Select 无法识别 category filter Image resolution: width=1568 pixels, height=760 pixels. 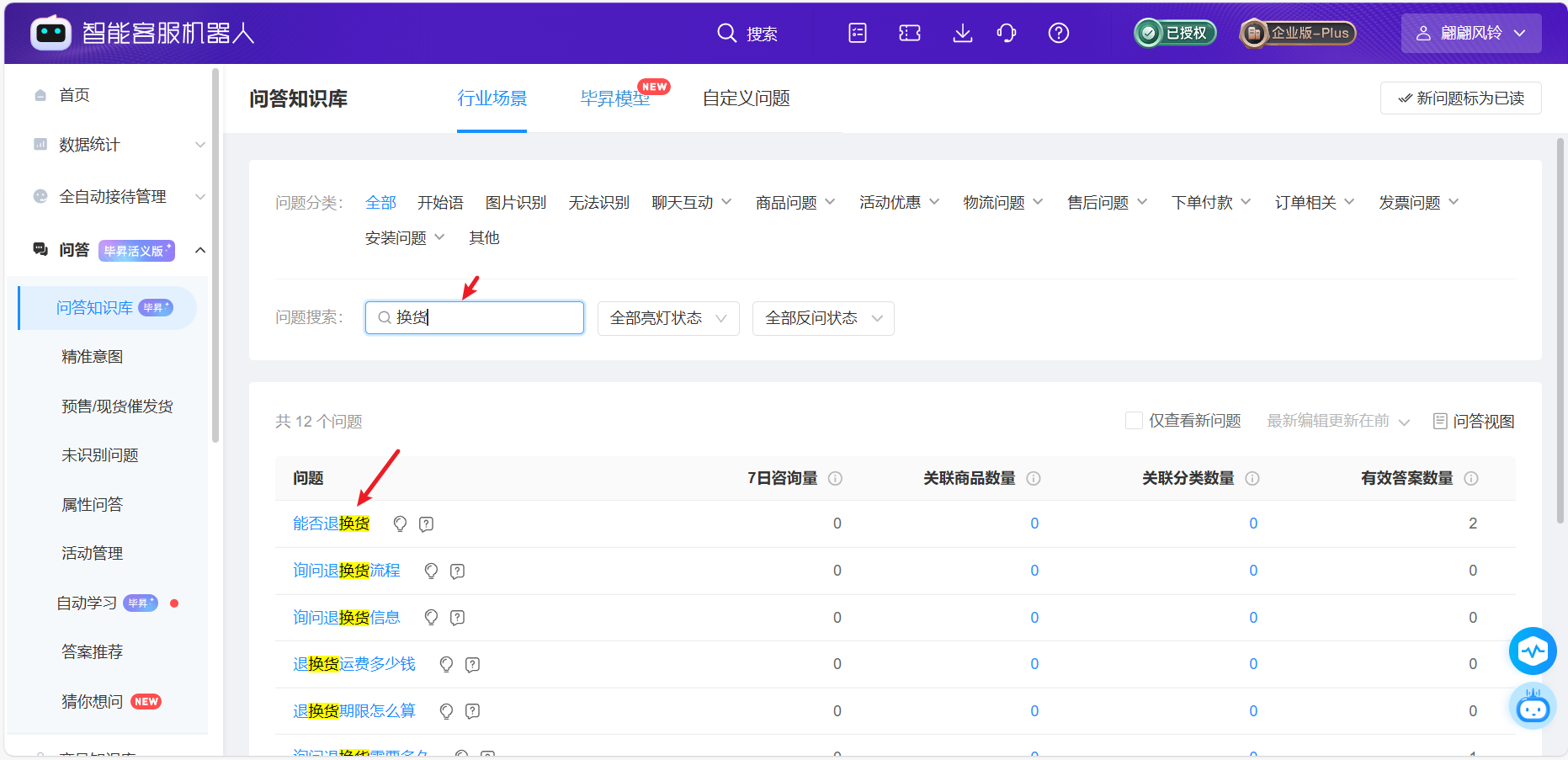coord(598,203)
